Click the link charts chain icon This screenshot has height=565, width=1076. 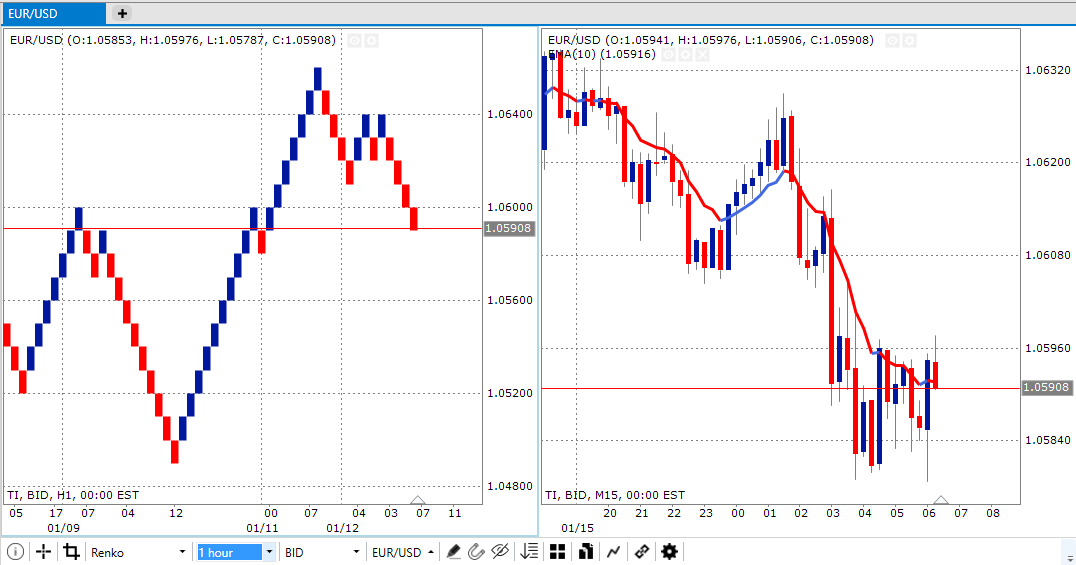(x=642, y=552)
